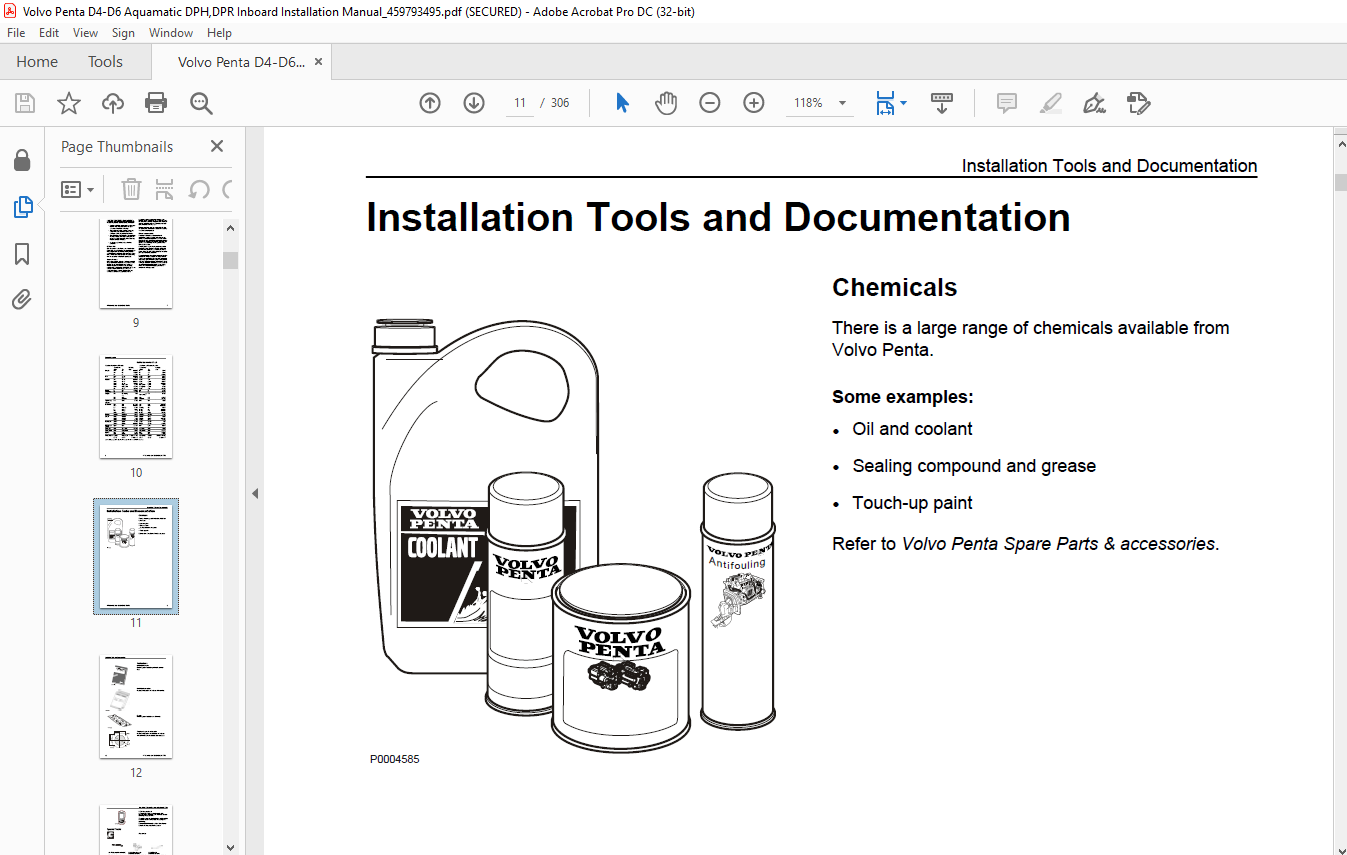Click the Print file icon

point(156,103)
